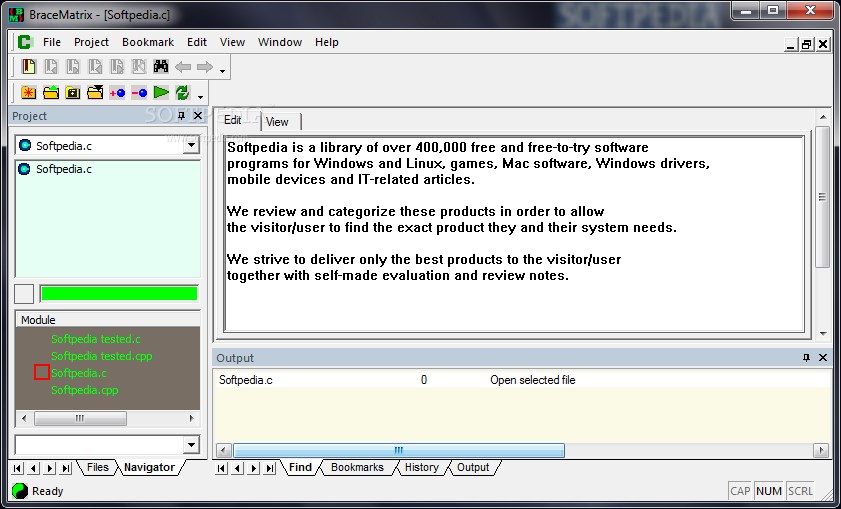Click Output panel scroll right arrow
The width and height of the screenshot is (841, 509).
point(821,450)
